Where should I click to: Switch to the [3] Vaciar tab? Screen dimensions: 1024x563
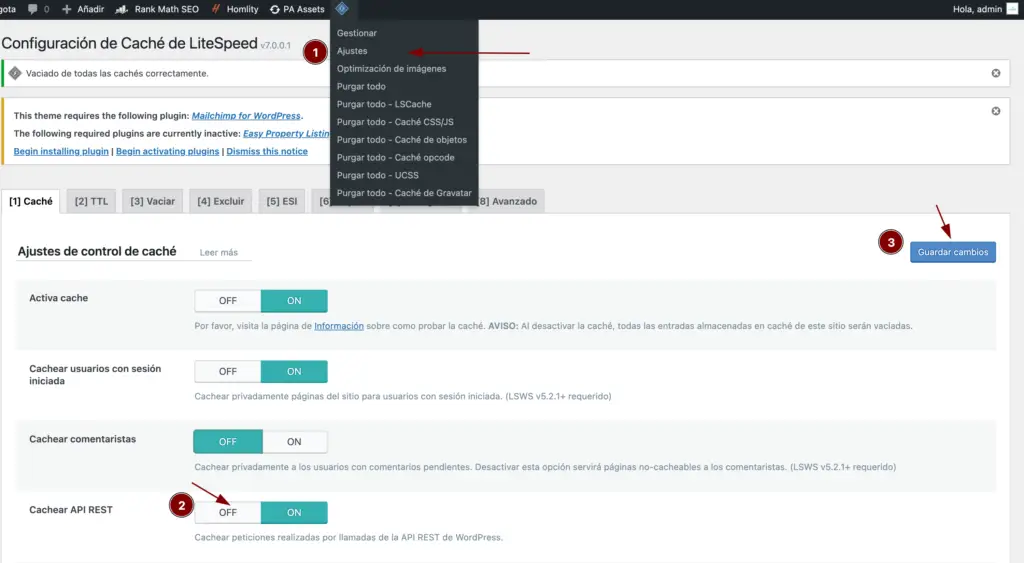(152, 201)
